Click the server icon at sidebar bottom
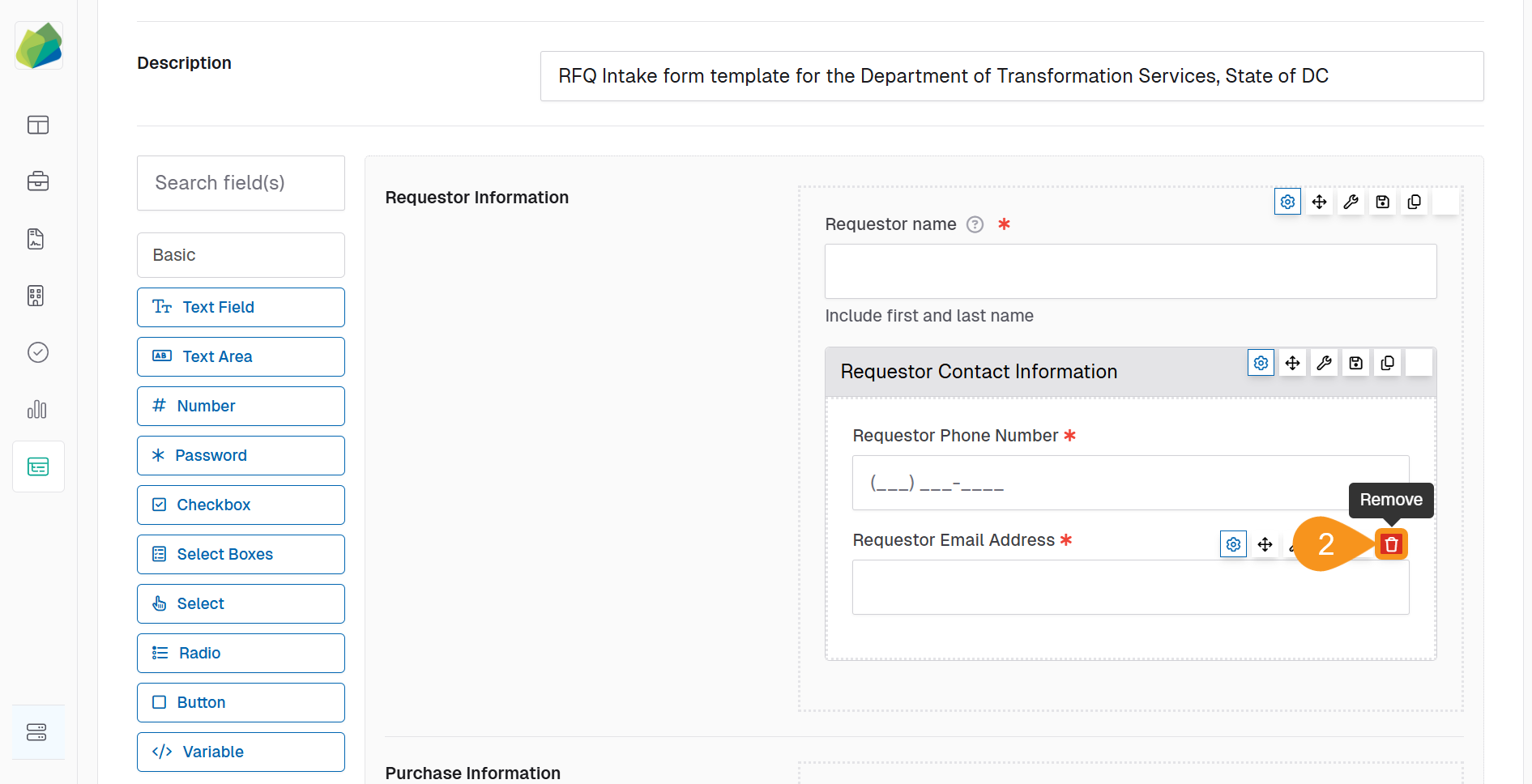Screen dimensions: 1532x784 pos(37,732)
